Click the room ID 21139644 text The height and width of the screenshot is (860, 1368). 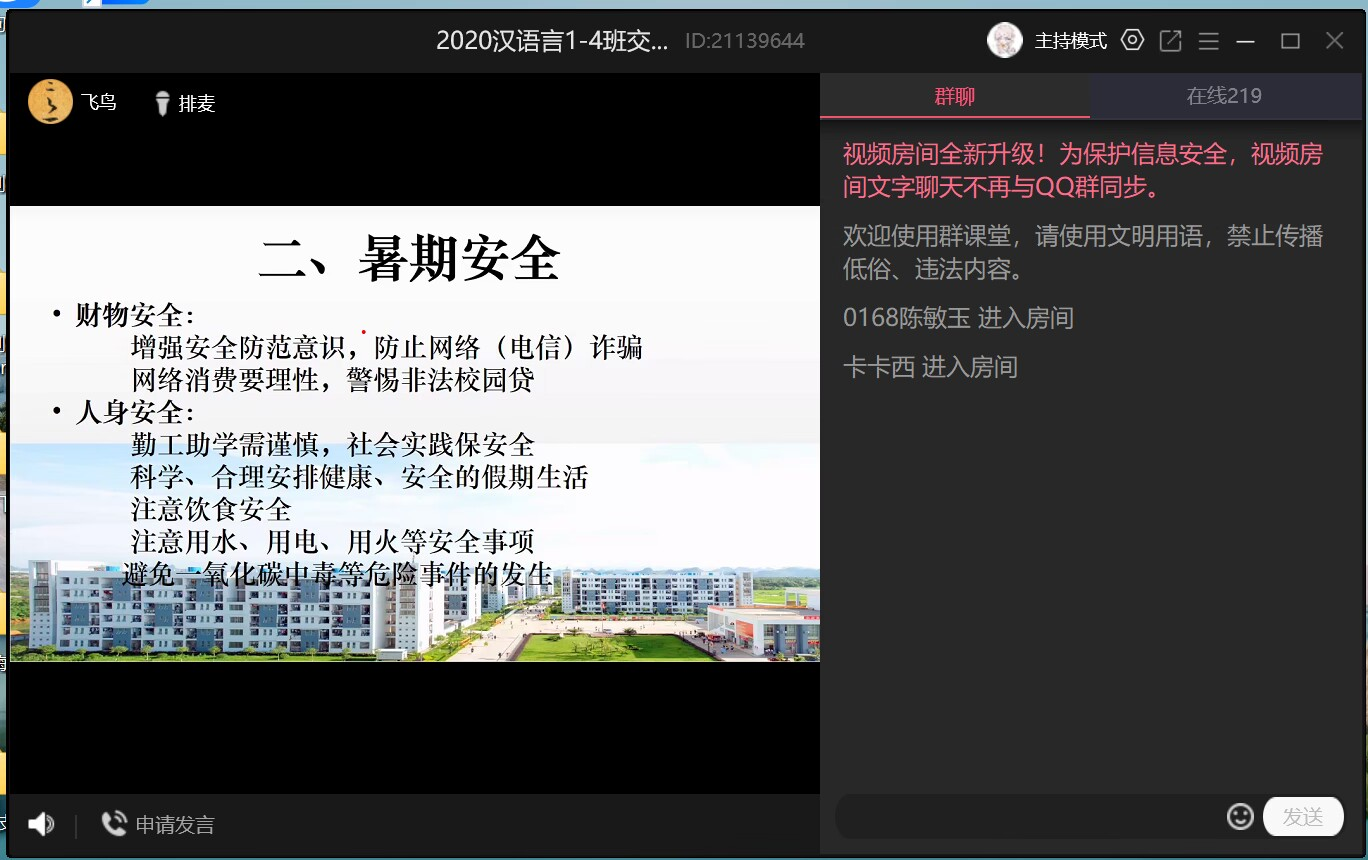745,41
